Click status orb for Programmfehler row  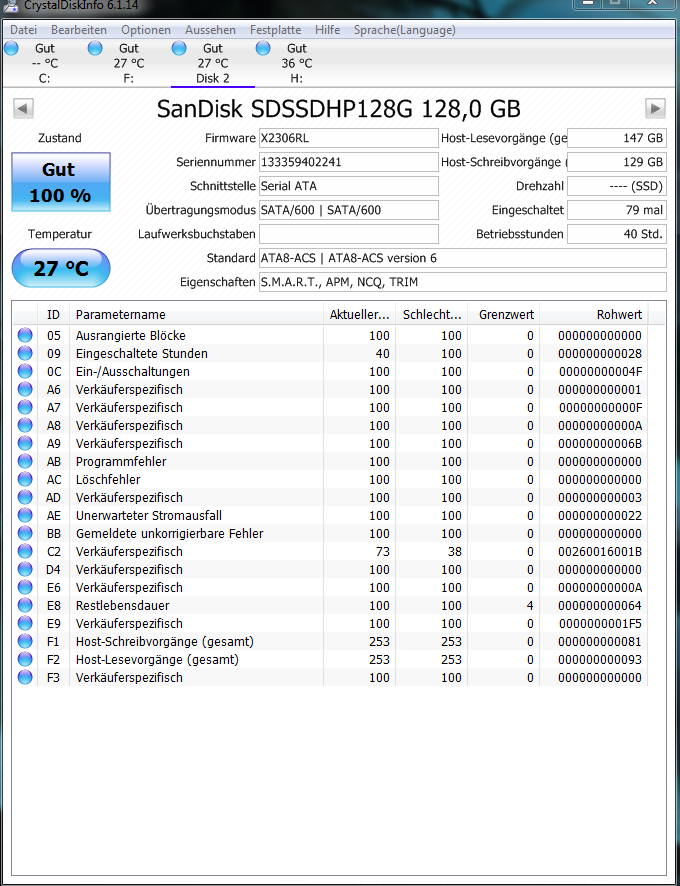(x=25, y=462)
